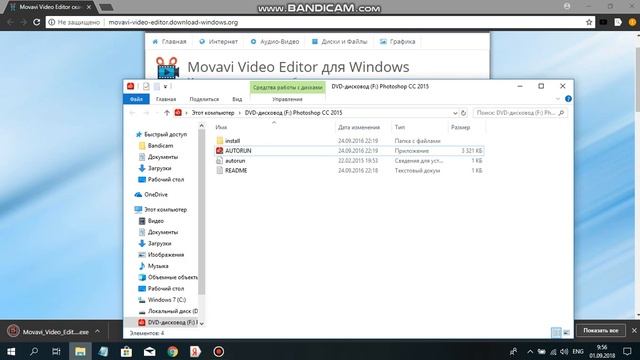Select the install folder

coord(232,141)
